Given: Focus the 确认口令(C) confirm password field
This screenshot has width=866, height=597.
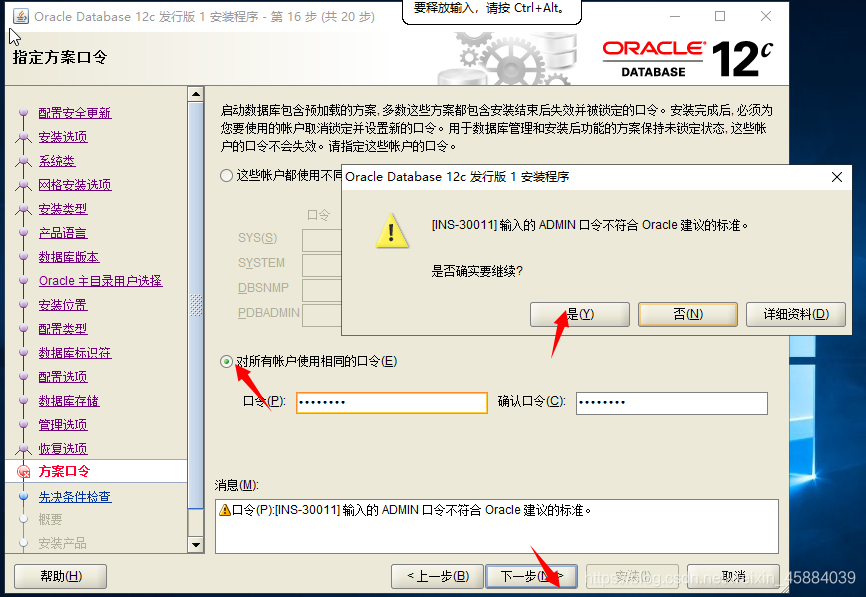Looking at the screenshot, I should (672, 403).
